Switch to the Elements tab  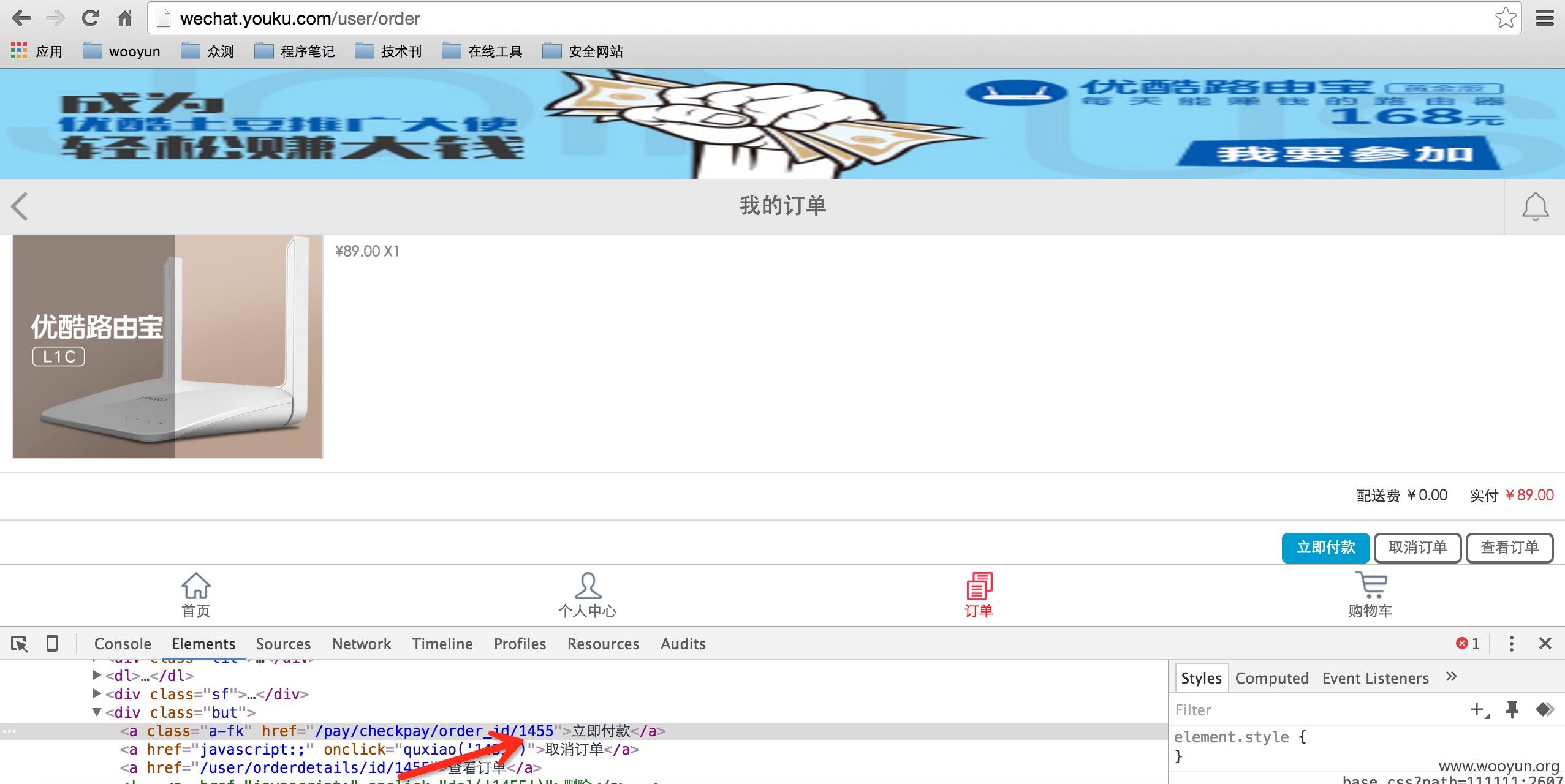pyautogui.click(x=203, y=644)
